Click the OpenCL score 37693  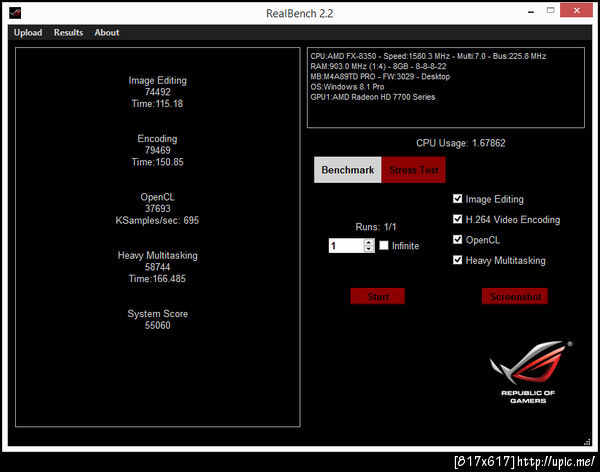[158, 209]
